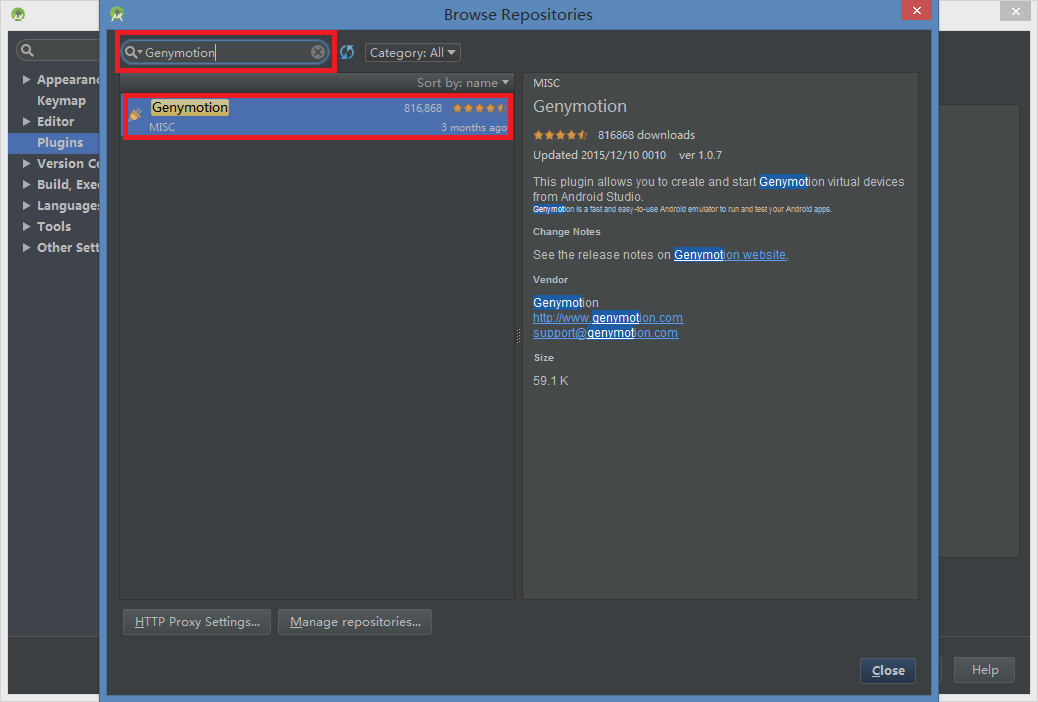The width and height of the screenshot is (1038, 702).
Task: Open the Genymotion website release notes link
Action: (730, 255)
